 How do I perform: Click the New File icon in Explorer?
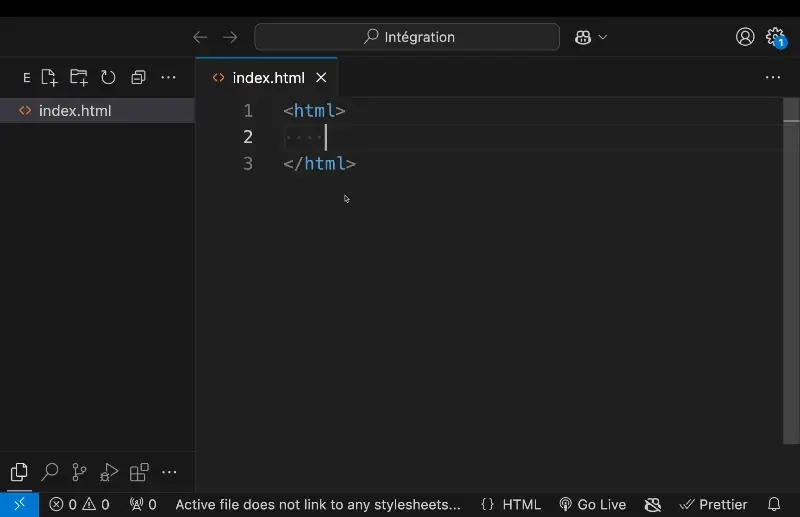[x=49, y=77]
